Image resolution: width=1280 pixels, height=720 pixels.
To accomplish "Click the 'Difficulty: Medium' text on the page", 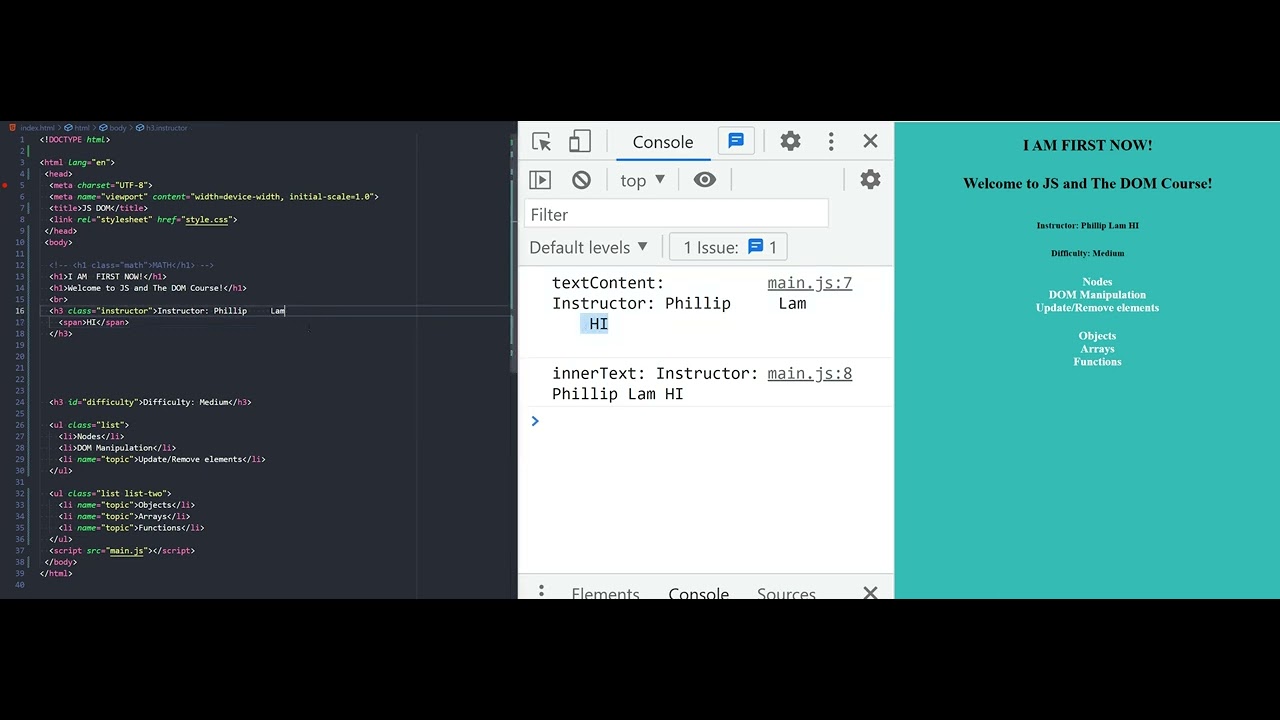I will coord(1087,254).
